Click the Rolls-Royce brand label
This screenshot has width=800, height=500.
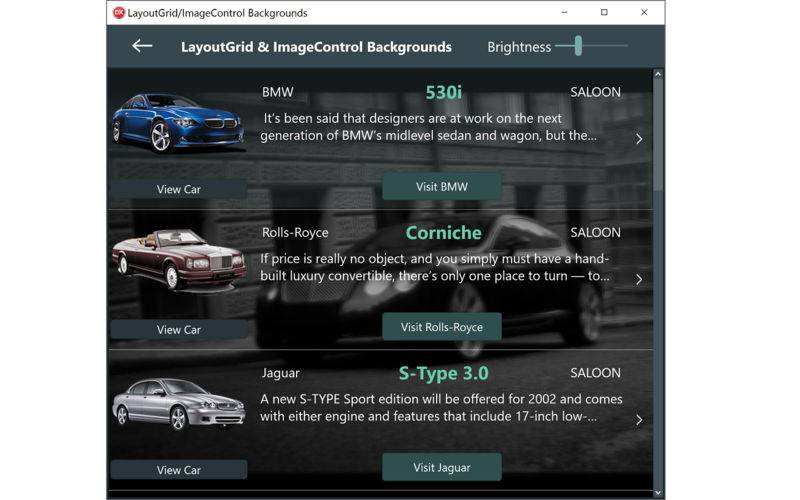[295, 233]
